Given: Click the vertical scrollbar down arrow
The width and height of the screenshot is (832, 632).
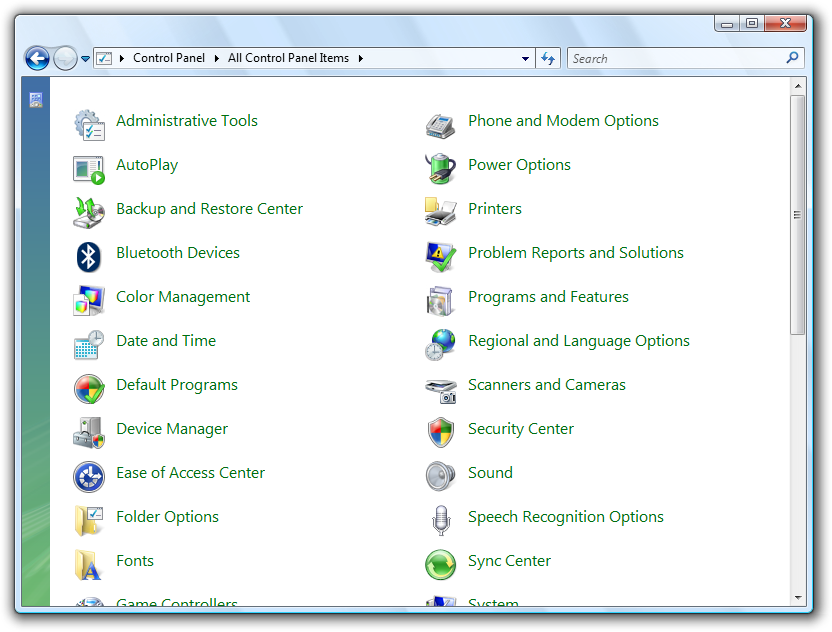Looking at the screenshot, I should tap(798, 597).
